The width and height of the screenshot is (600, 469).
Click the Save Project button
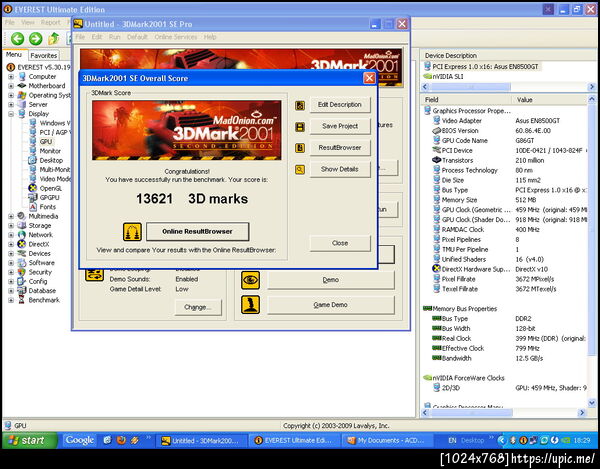340,126
